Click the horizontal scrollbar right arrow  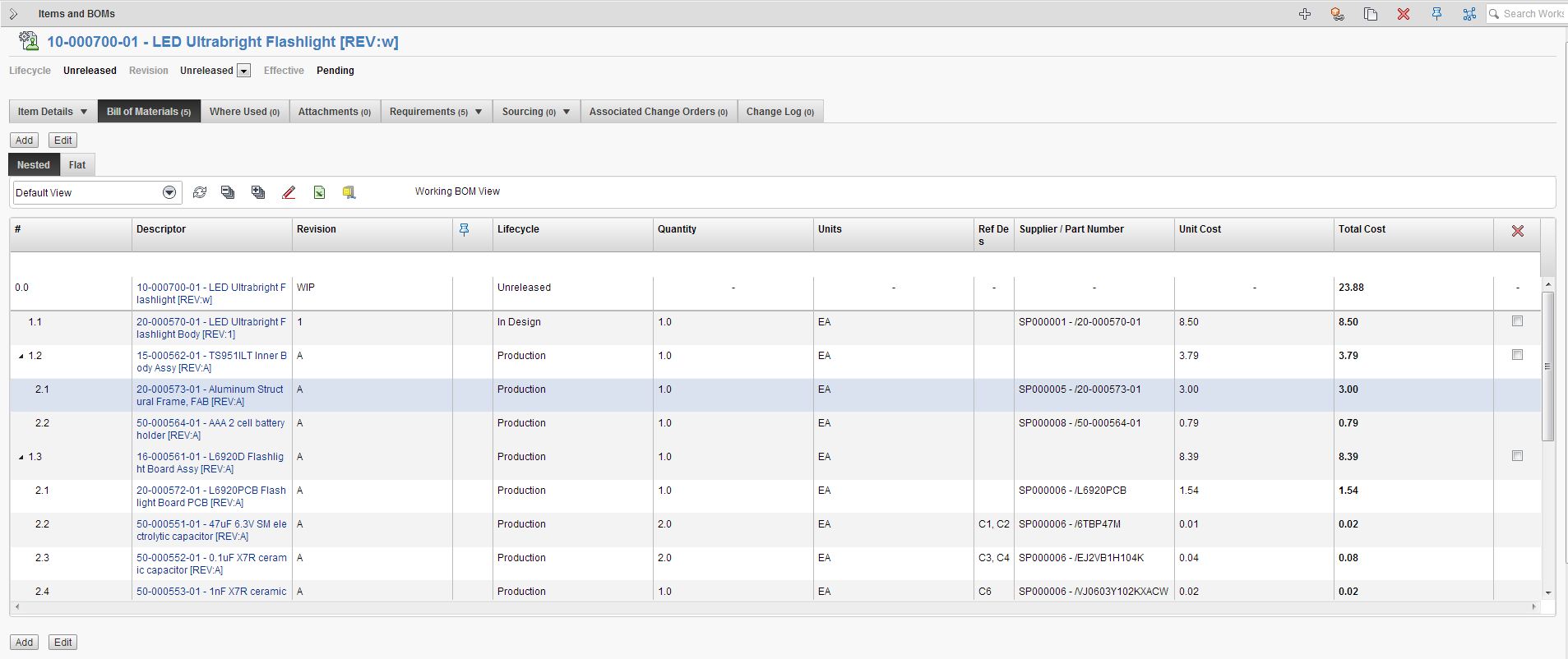click(x=1533, y=606)
